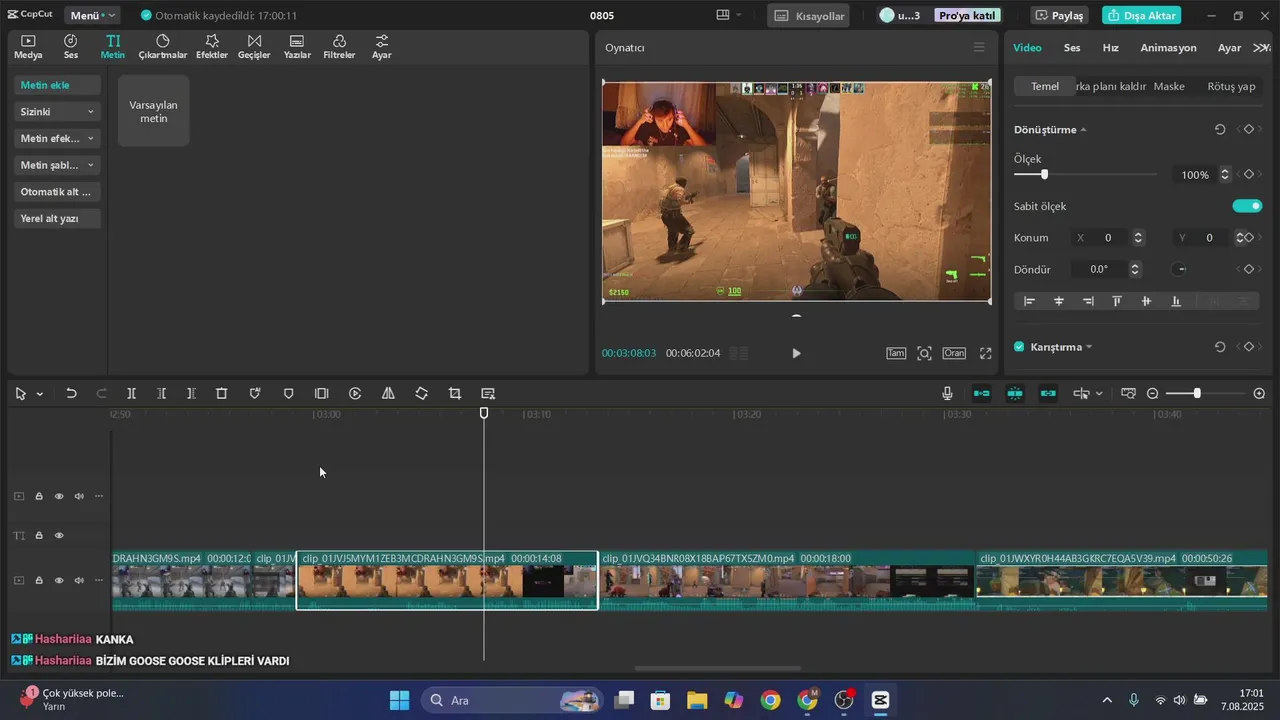
Task: Open Otomatik alt yazı option
Action: 57,192
